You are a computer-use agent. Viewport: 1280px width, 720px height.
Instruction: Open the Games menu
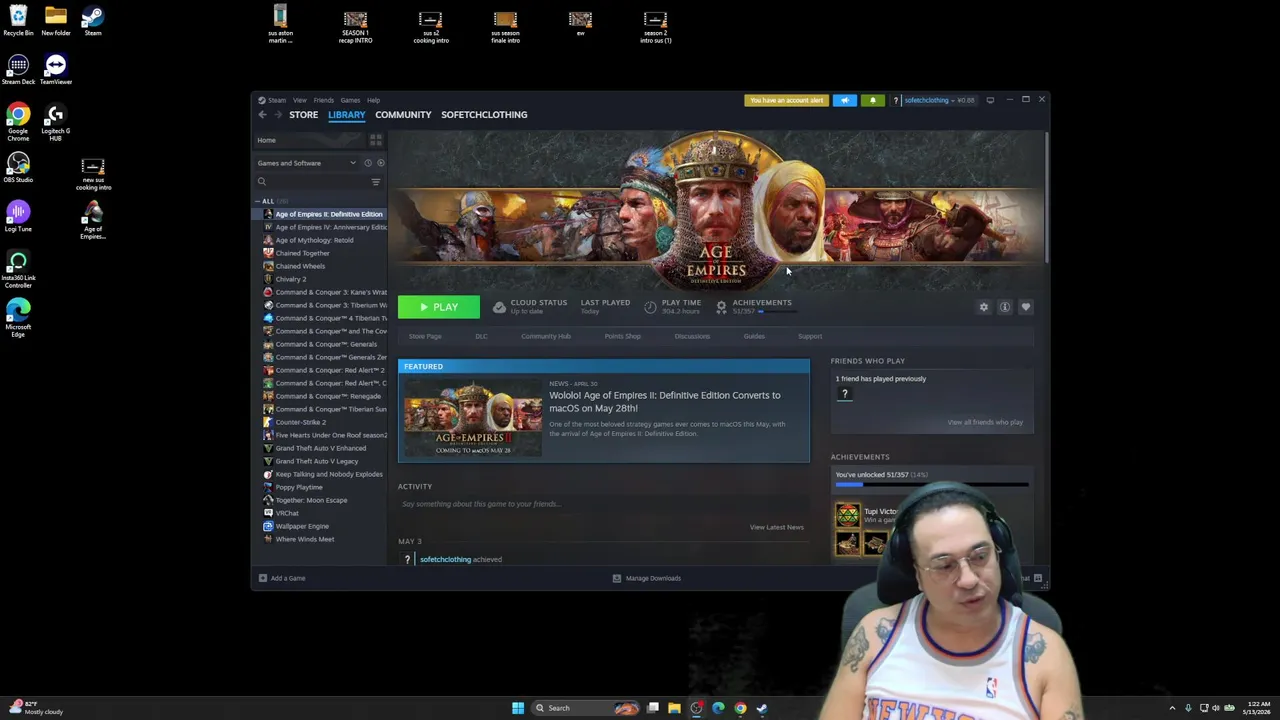pyautogui.click(x=350, y=100)
